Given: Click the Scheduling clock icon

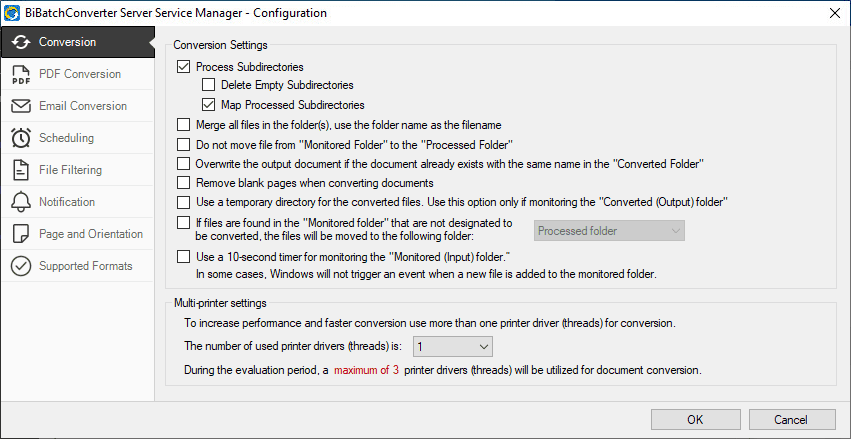Looking at the screenshot, I should pyautogui.click(x=21, y=138).
